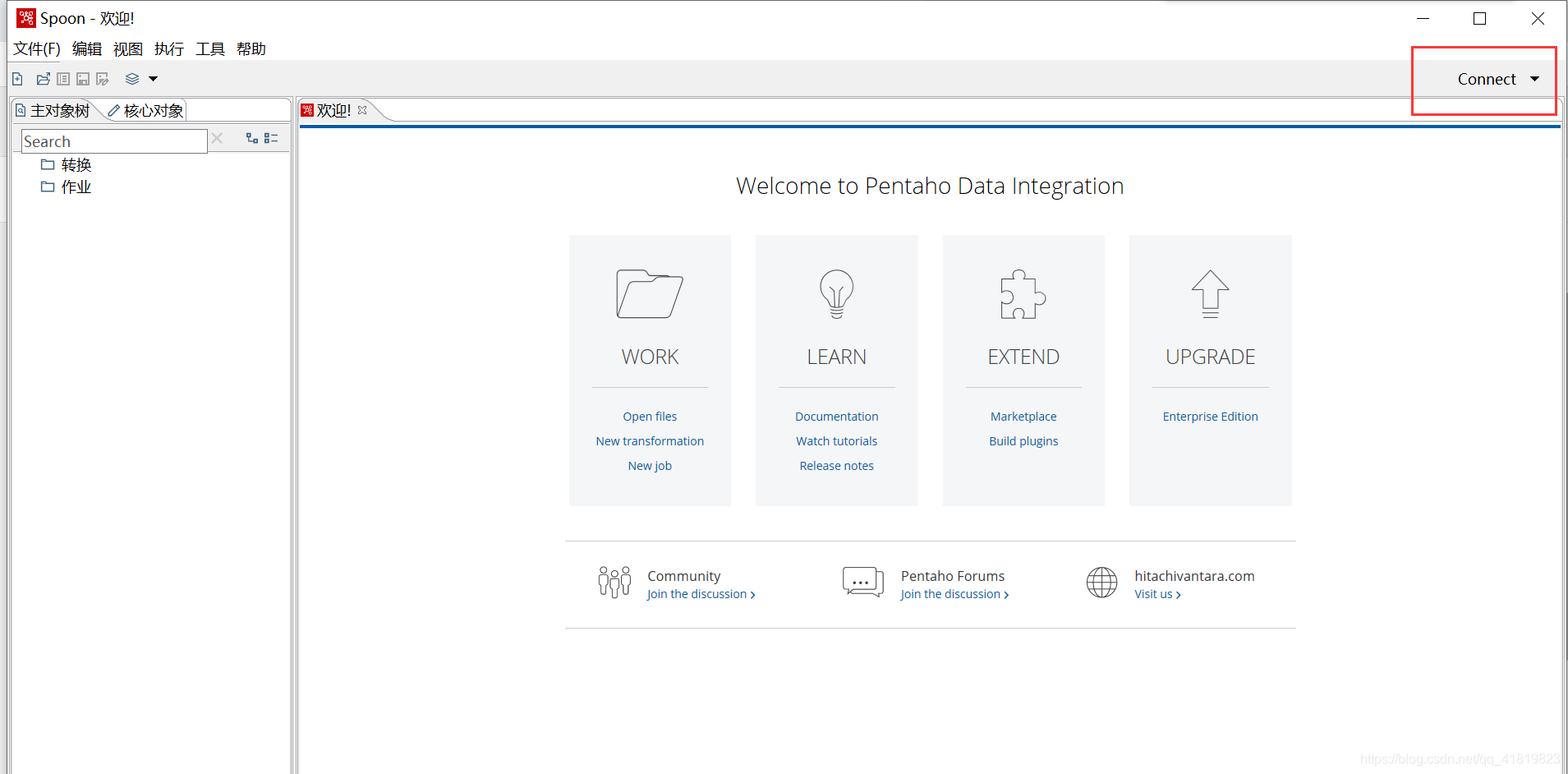Open the Release notes link
Viewport: 1568px width, 774px height.
tap(836, 466)
